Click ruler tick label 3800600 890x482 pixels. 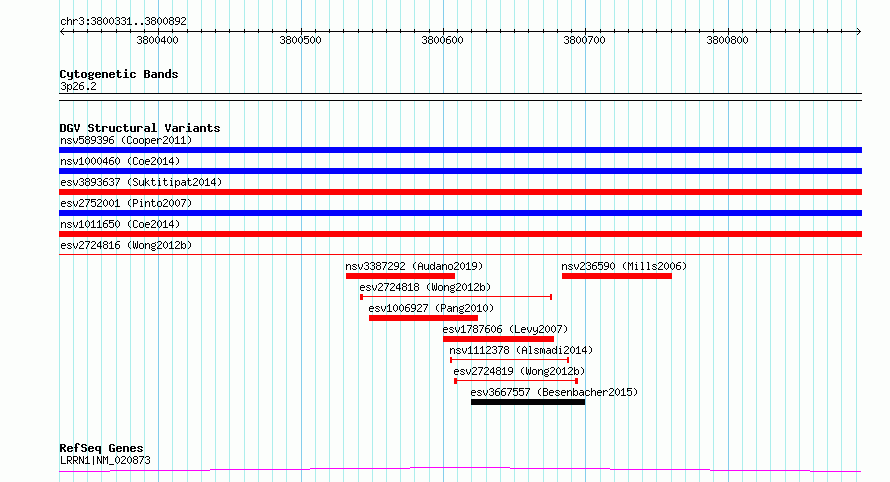click(442, 40)
